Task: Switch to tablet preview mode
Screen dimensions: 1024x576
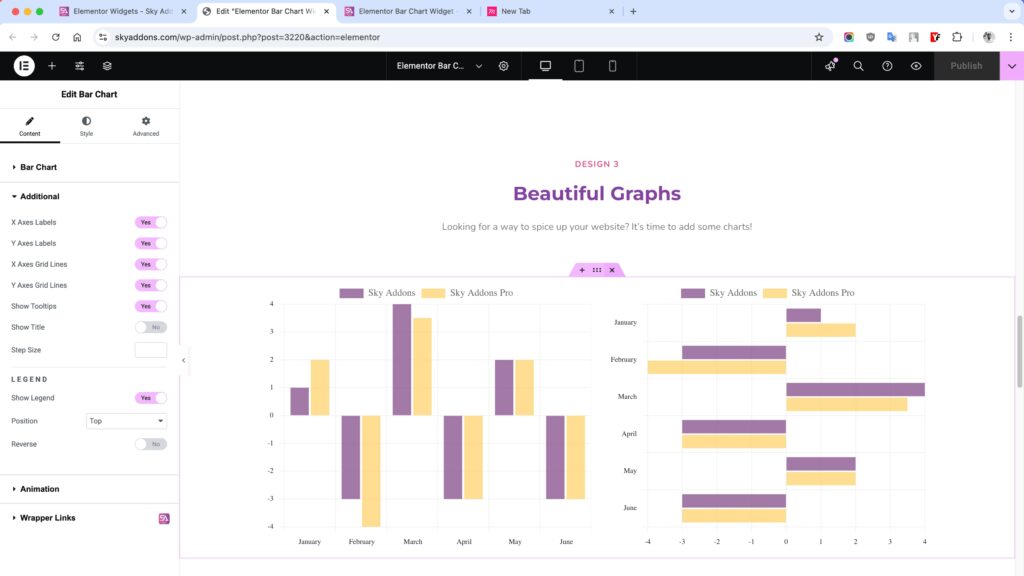Action: 579,66
